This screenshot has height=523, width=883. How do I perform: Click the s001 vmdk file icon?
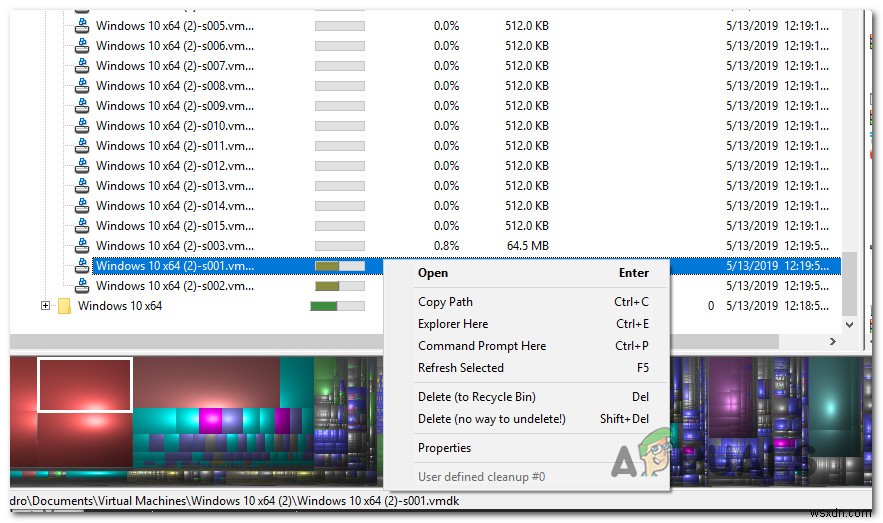pyautogui.click(x=82, y=266)
